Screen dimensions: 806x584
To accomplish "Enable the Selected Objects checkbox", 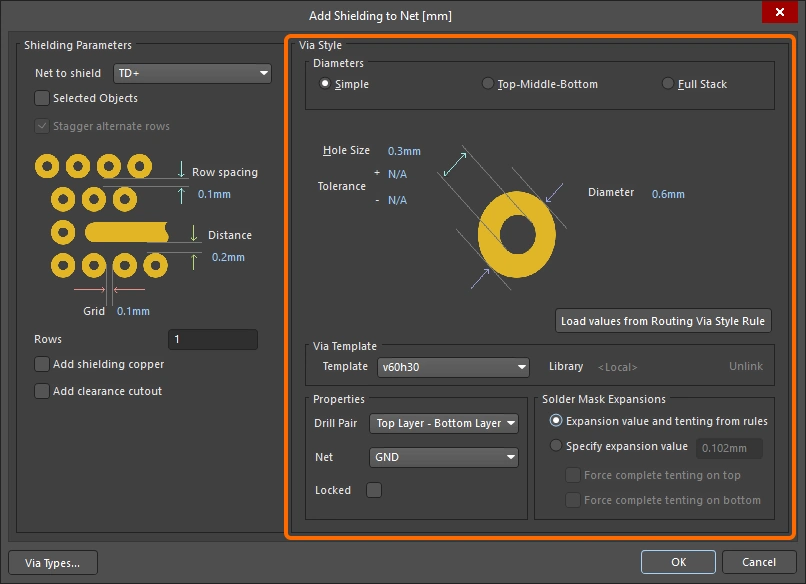I will click(42, 98).
